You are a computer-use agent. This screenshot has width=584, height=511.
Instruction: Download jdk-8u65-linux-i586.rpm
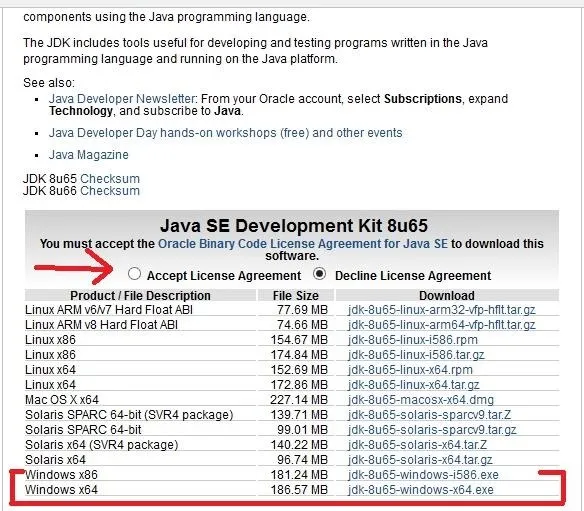point(413,340)
